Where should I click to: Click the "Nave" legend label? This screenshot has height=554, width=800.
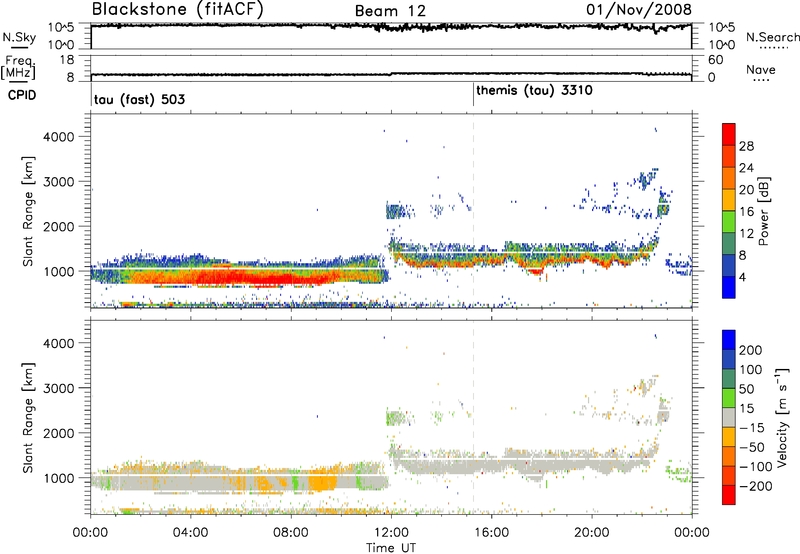pos(760,70)
